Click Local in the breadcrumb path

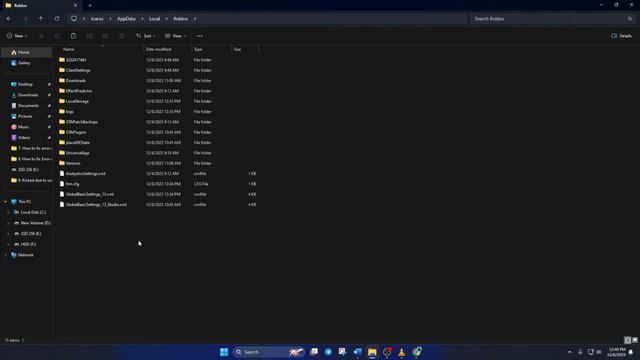(154, 19)
